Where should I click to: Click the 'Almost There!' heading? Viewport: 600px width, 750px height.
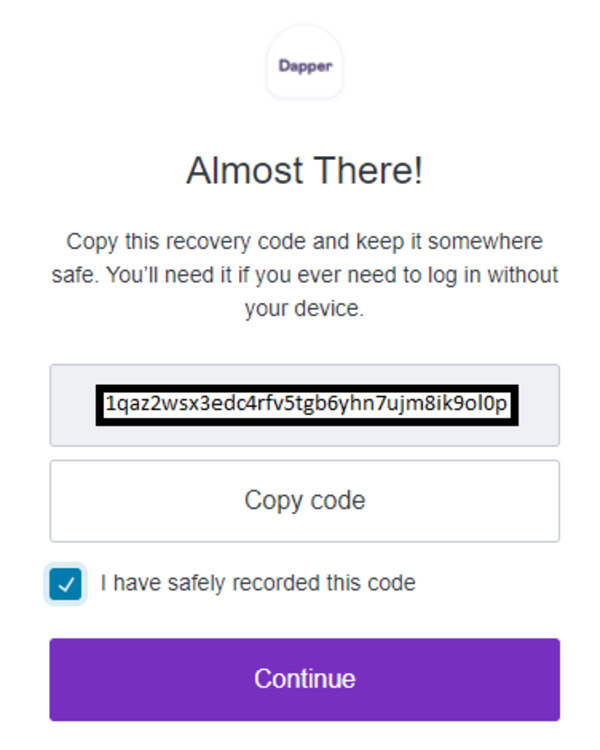point(305,170)
